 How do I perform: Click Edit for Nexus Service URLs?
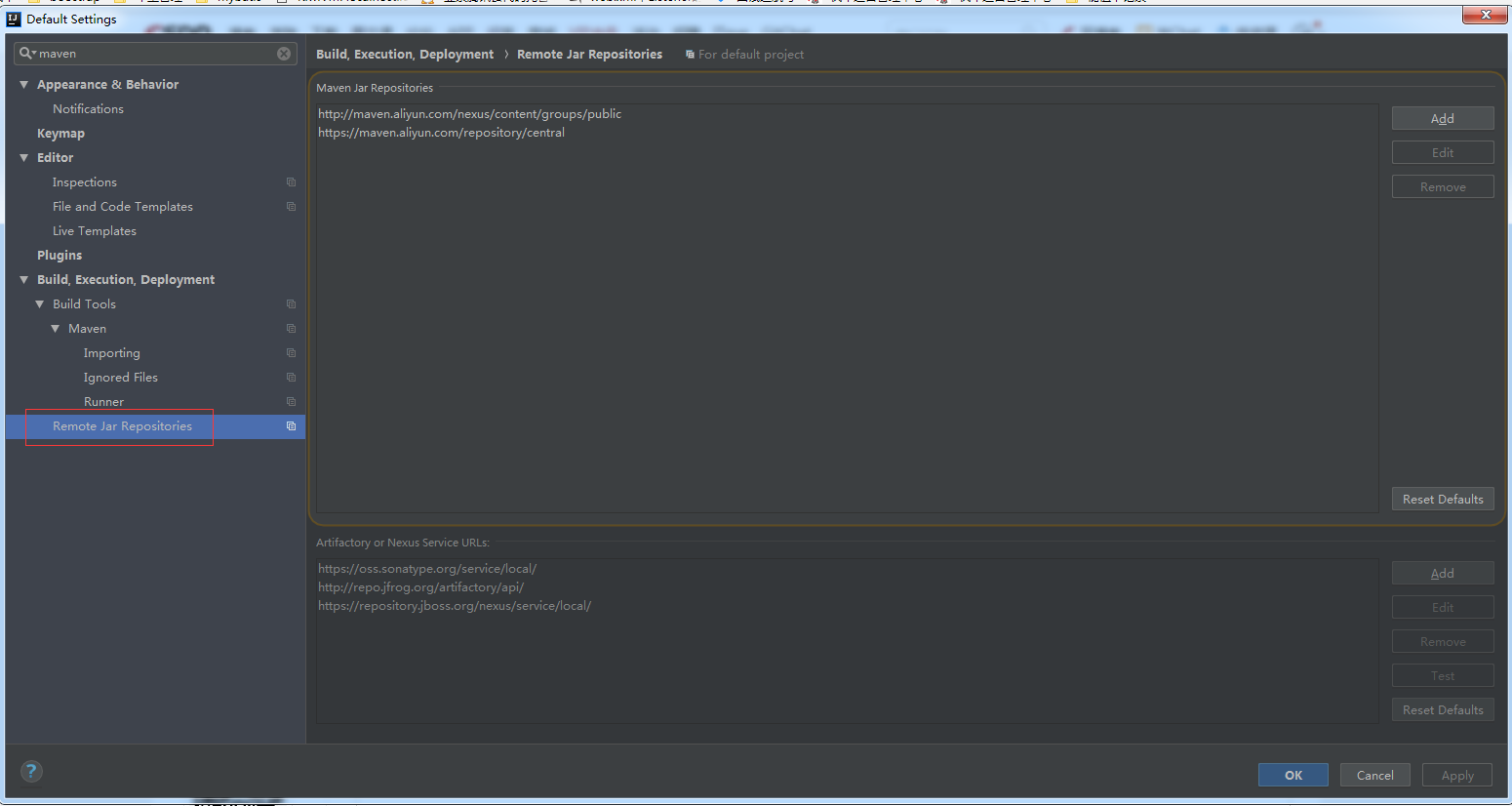pyautogui.click(x=1443, y=607)
